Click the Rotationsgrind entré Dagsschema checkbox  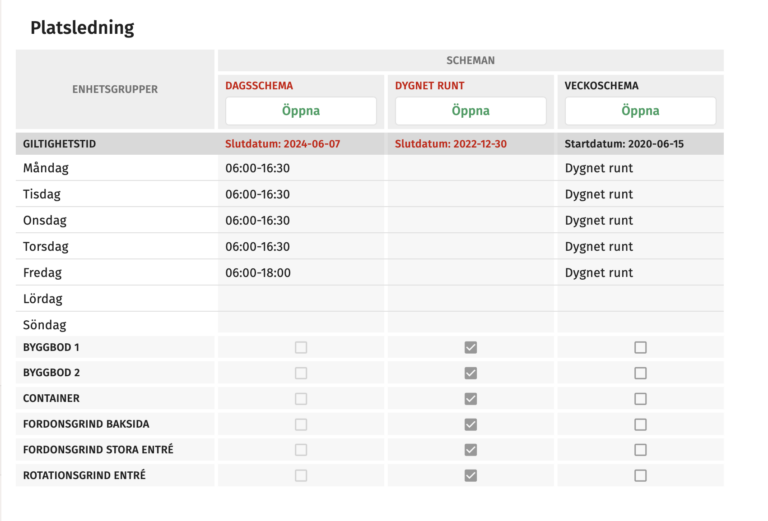(x=301, y=476)
